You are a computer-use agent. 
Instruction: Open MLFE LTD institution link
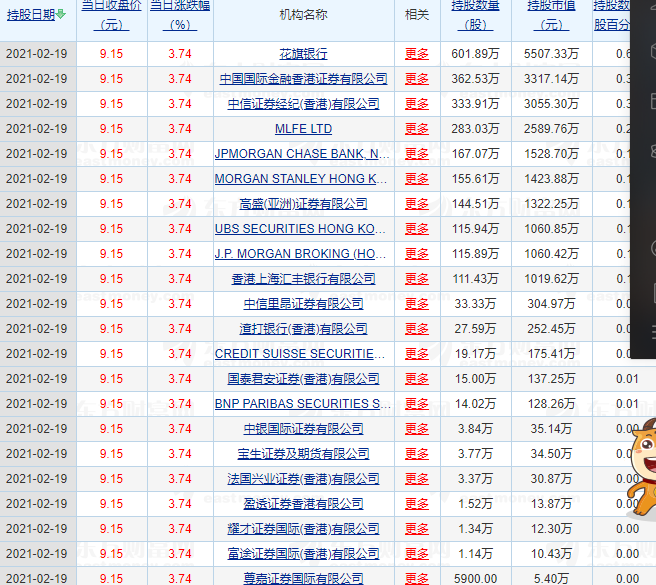point(303,129)
